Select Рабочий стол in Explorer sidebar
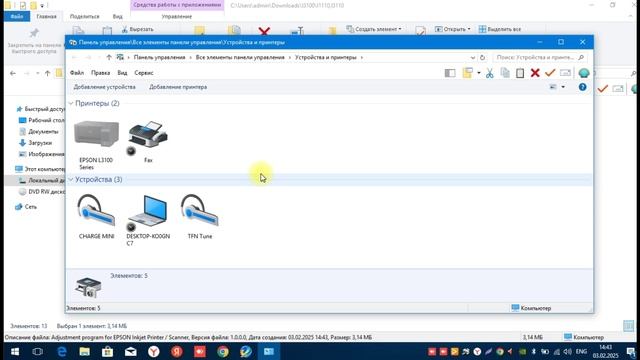 pos(42,120)
